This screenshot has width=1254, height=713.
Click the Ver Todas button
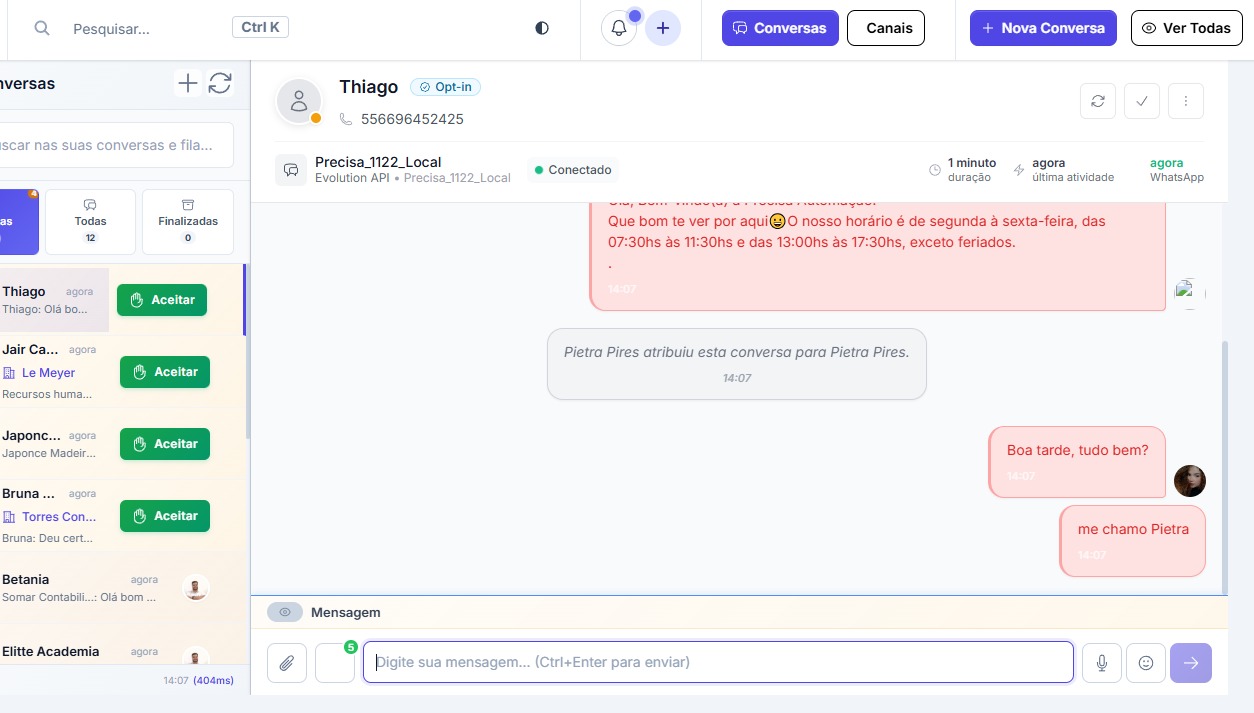1186,28
